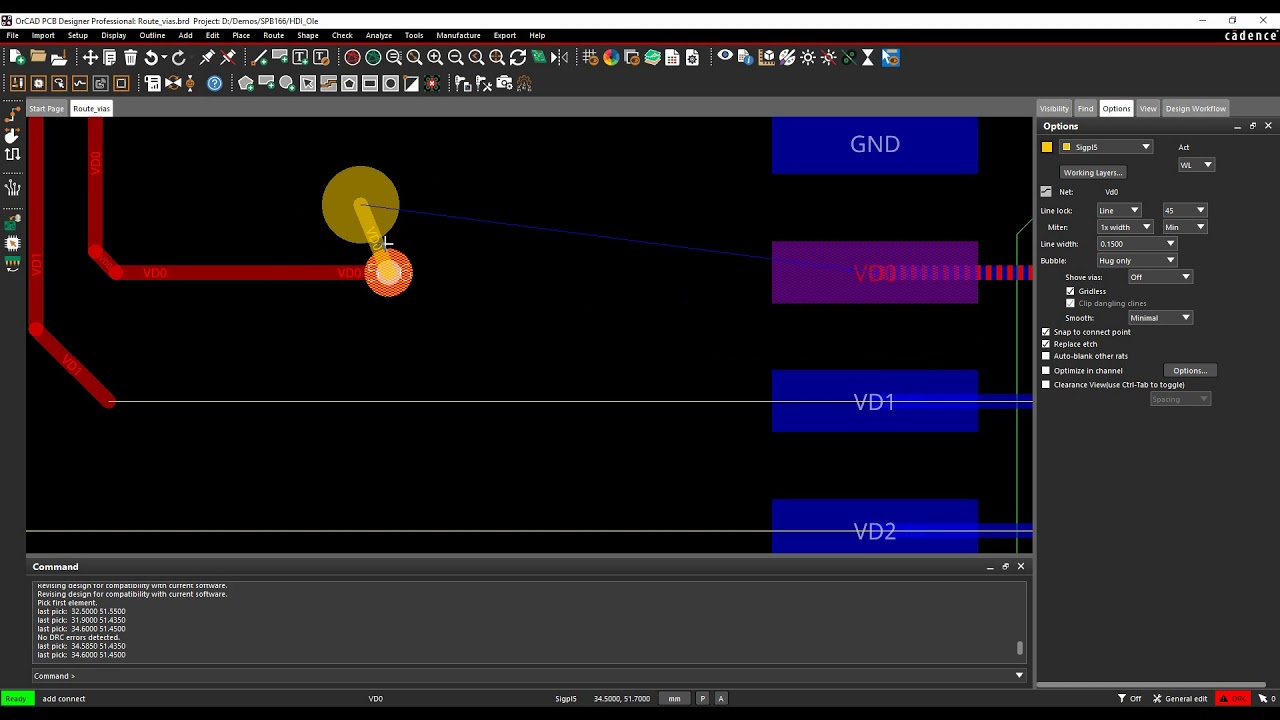Screen dimensions: 1280x720
Task: Open the Shove vias Off dropdown
Action: point(1160,277)
